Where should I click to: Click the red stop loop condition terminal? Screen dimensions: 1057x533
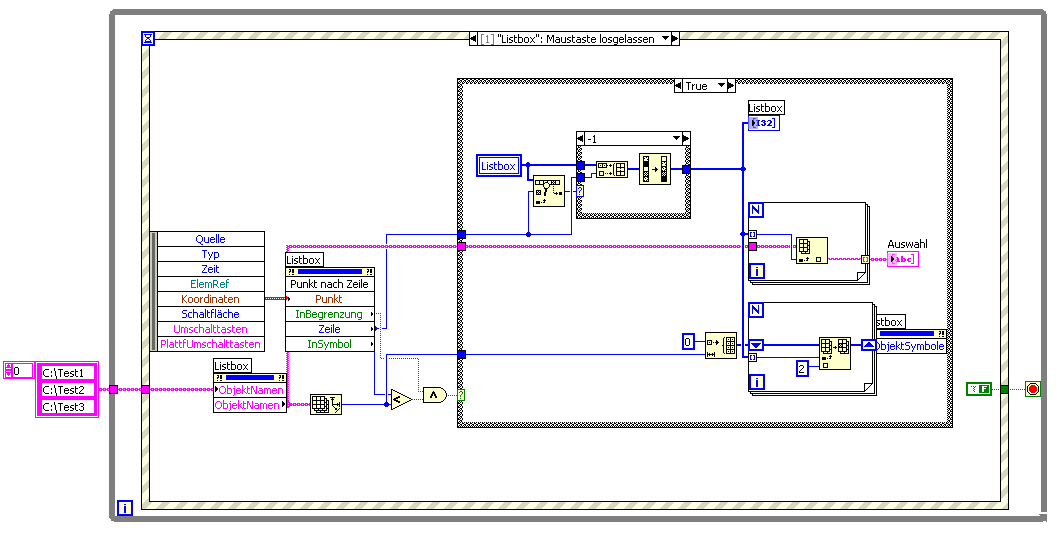pos(1033,389)
